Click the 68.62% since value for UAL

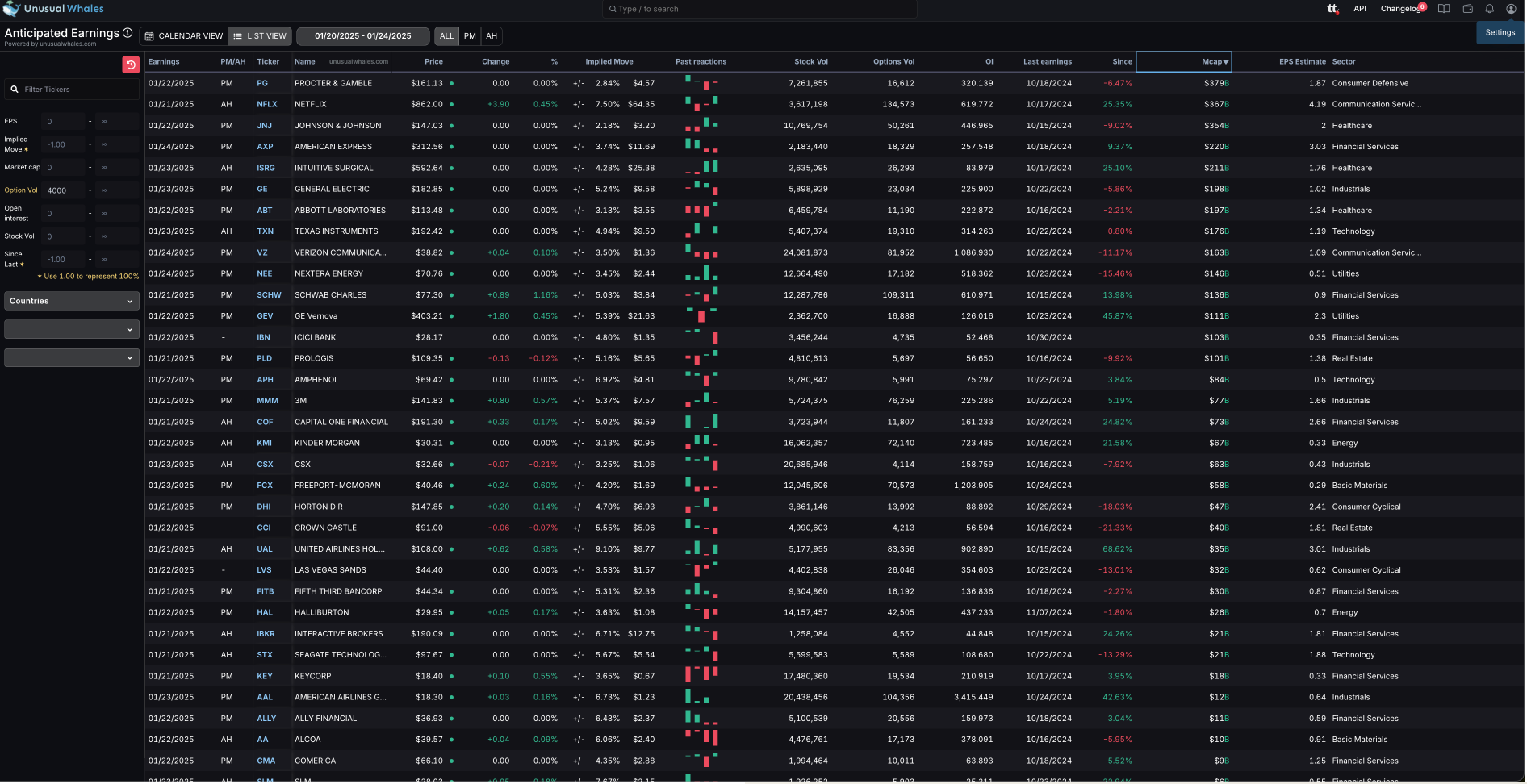click(x=1117, y=549)
